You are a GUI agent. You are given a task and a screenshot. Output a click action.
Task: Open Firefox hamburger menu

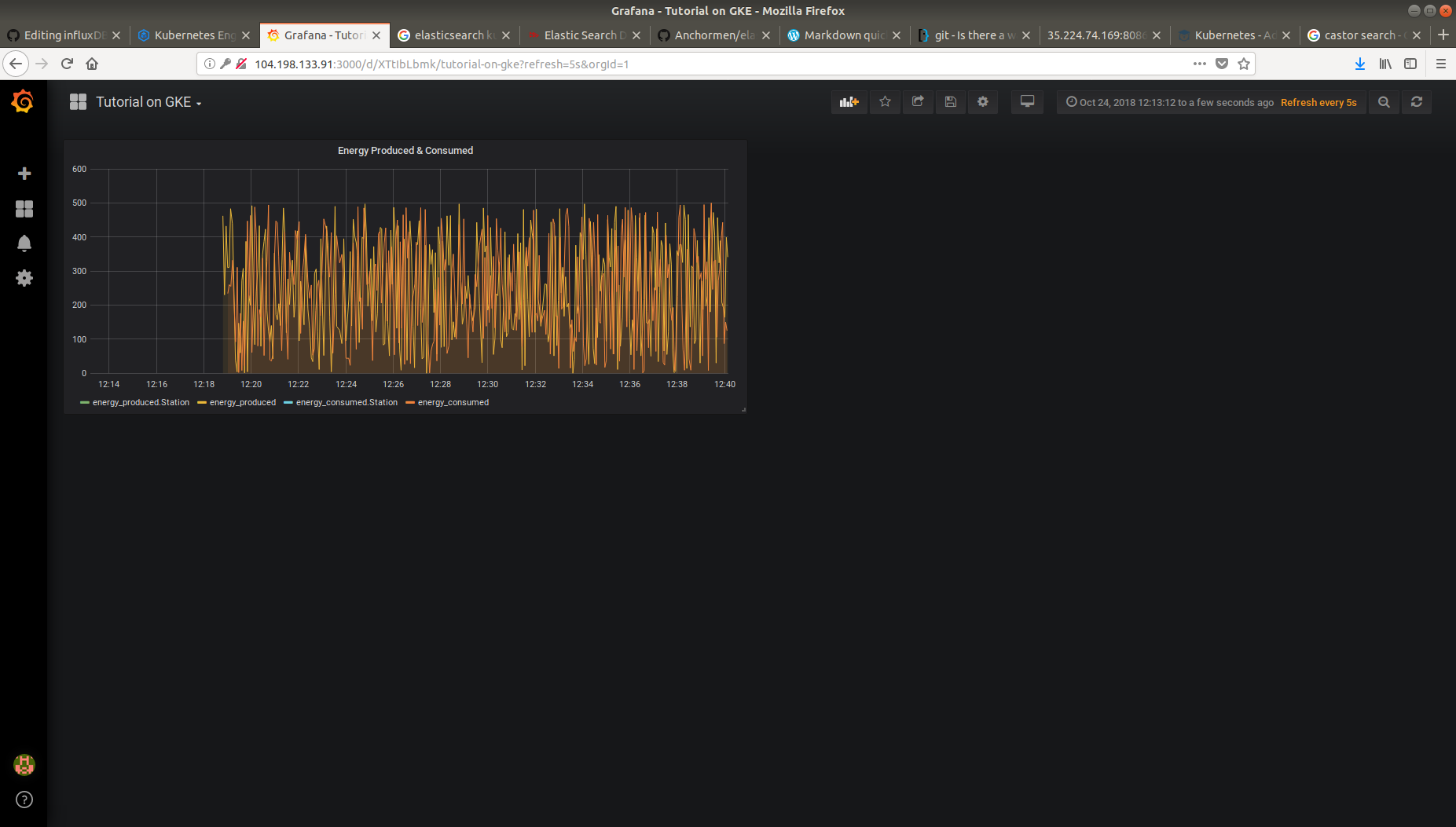tap(1440, 64)
